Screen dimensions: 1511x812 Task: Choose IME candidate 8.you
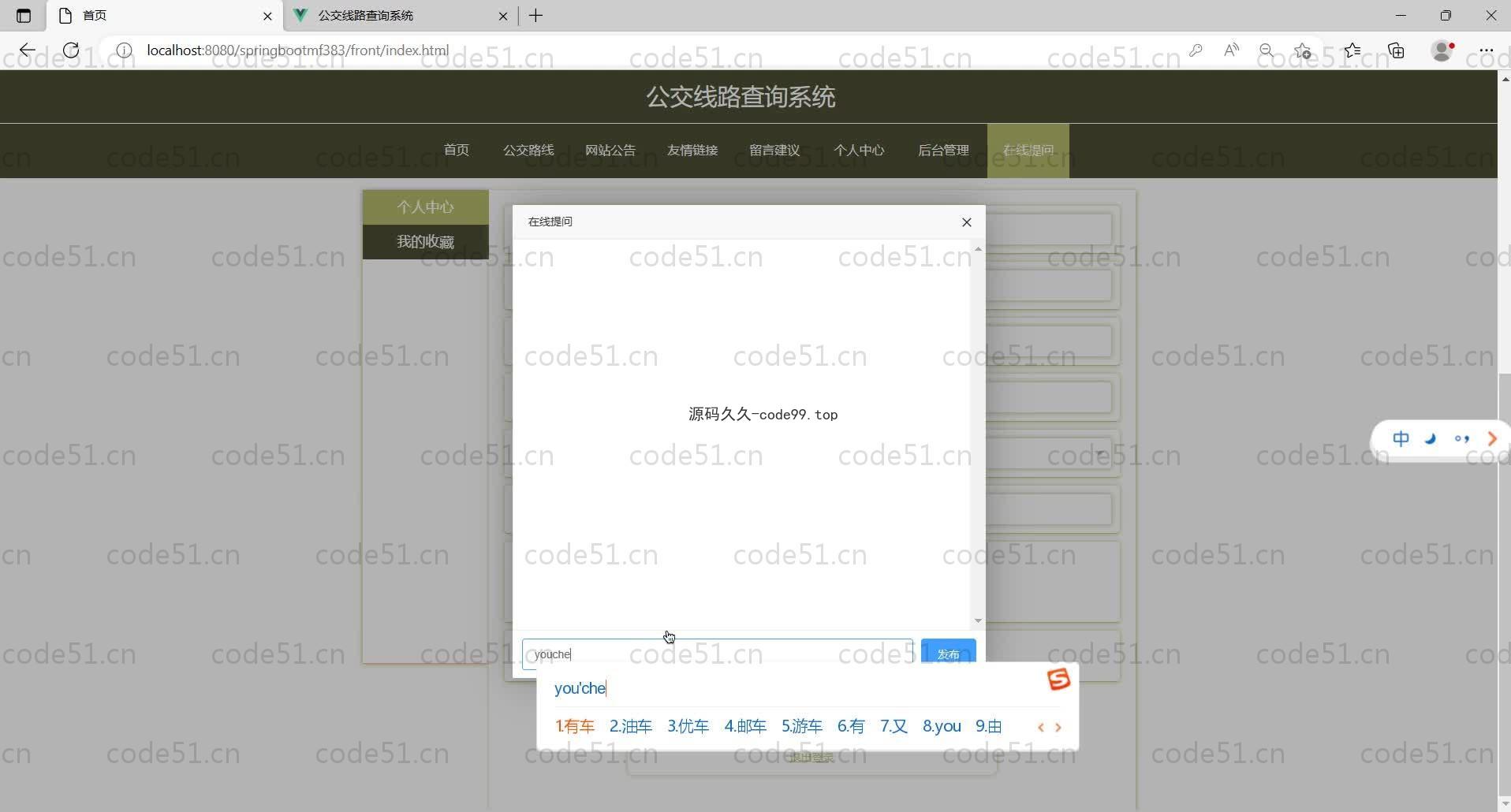pos(942,727)
